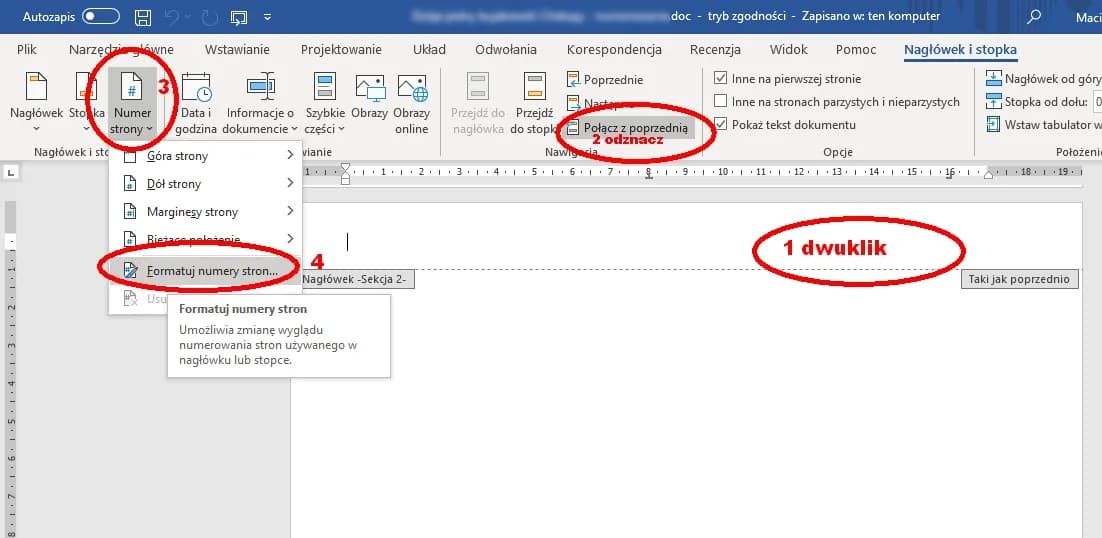Select Formatuj numery stron menu item
1102x538 pixels.
coord(211,271)
